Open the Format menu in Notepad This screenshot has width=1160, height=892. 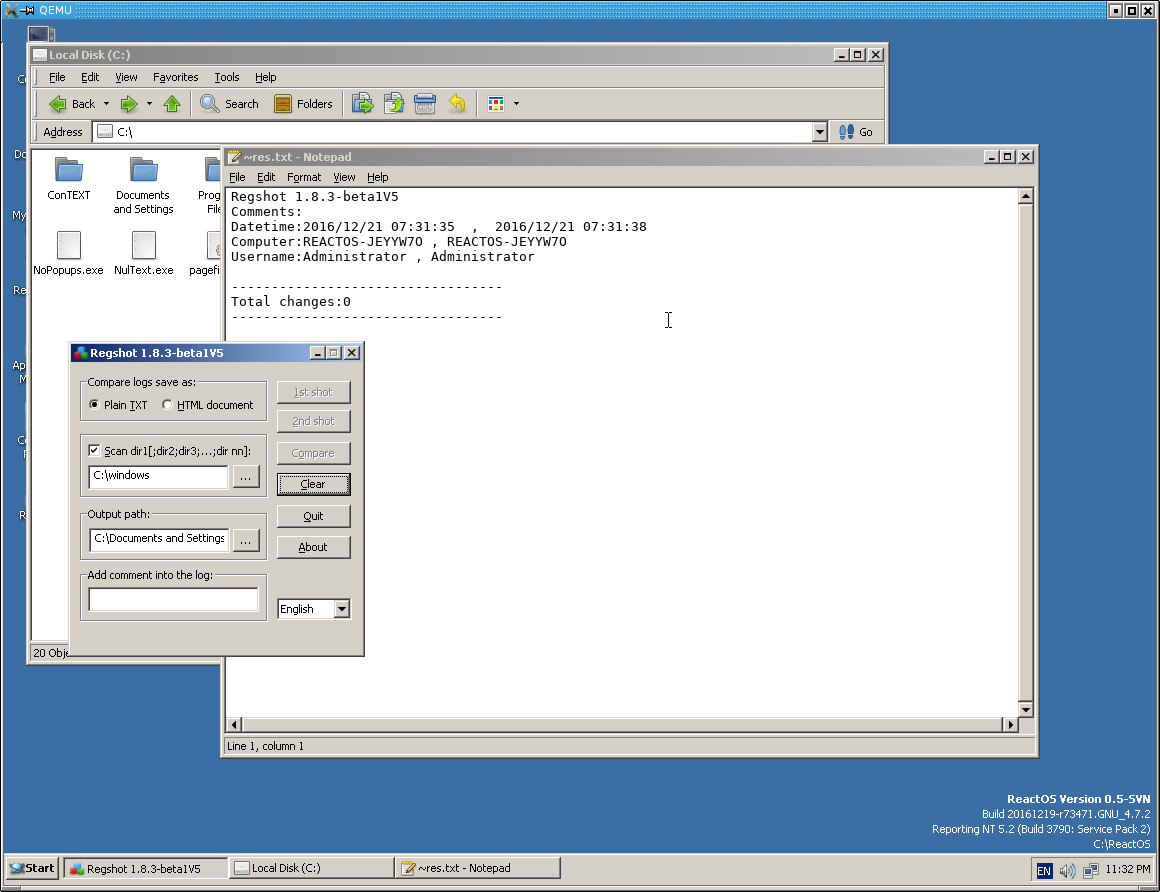pyautogui.click(x=304, y=178)
